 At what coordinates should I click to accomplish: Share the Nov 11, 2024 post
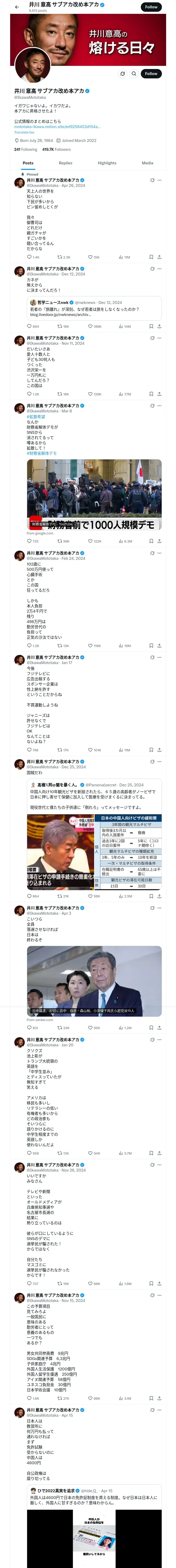pyautogui.click(x=159, y=394)
